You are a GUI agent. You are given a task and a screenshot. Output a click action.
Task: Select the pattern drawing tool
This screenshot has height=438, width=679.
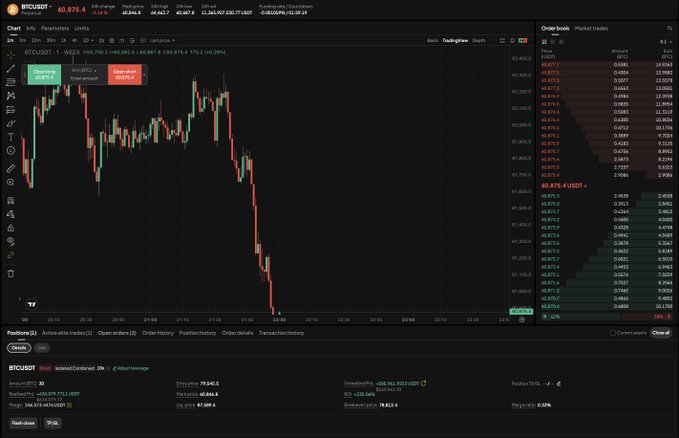[11, 96]
